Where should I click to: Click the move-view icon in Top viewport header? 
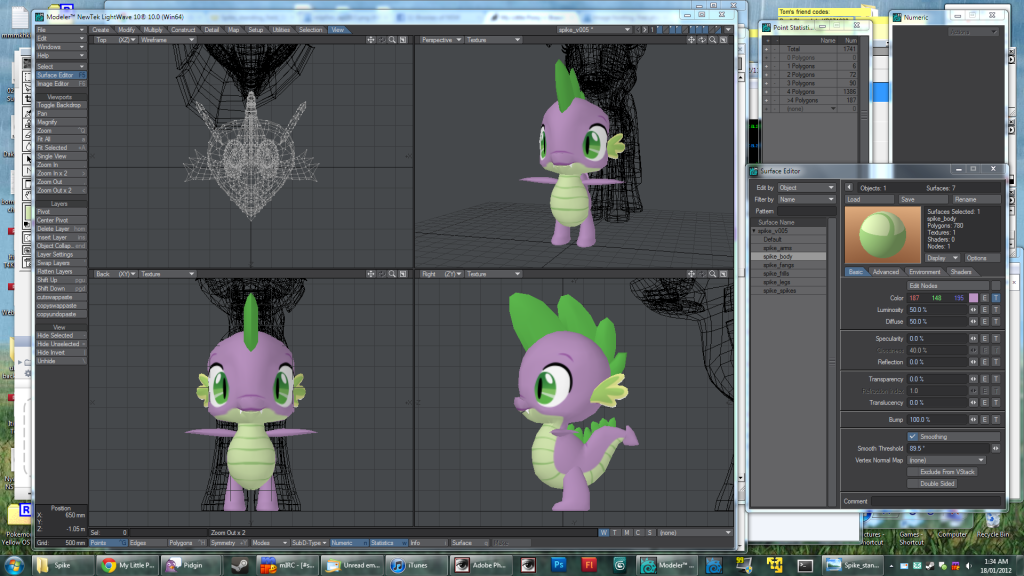[x=370, y=40]
